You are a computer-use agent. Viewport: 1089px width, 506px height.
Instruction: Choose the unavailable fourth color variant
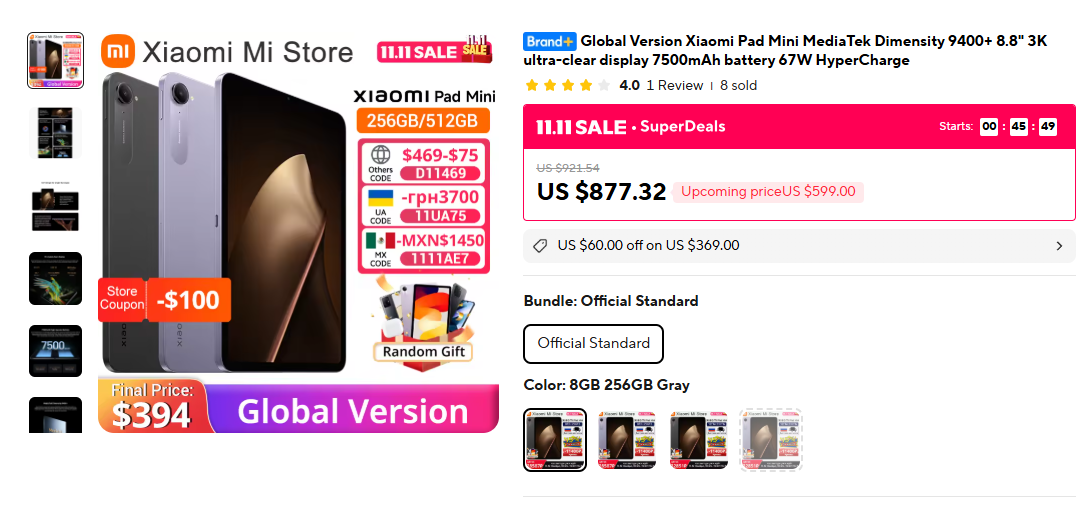point(772,440)
